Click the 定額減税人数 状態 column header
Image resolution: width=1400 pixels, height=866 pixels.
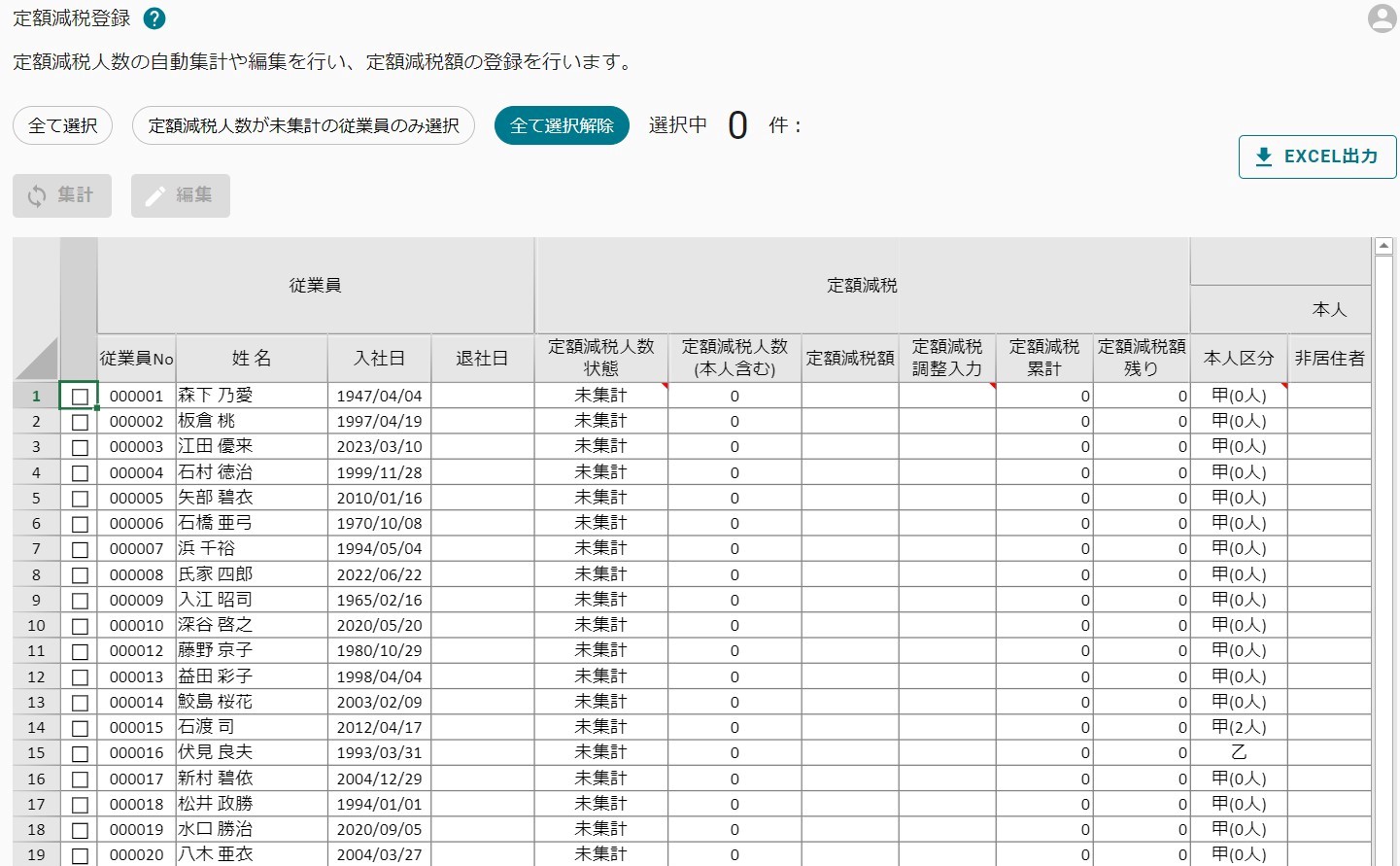[601, 358]
